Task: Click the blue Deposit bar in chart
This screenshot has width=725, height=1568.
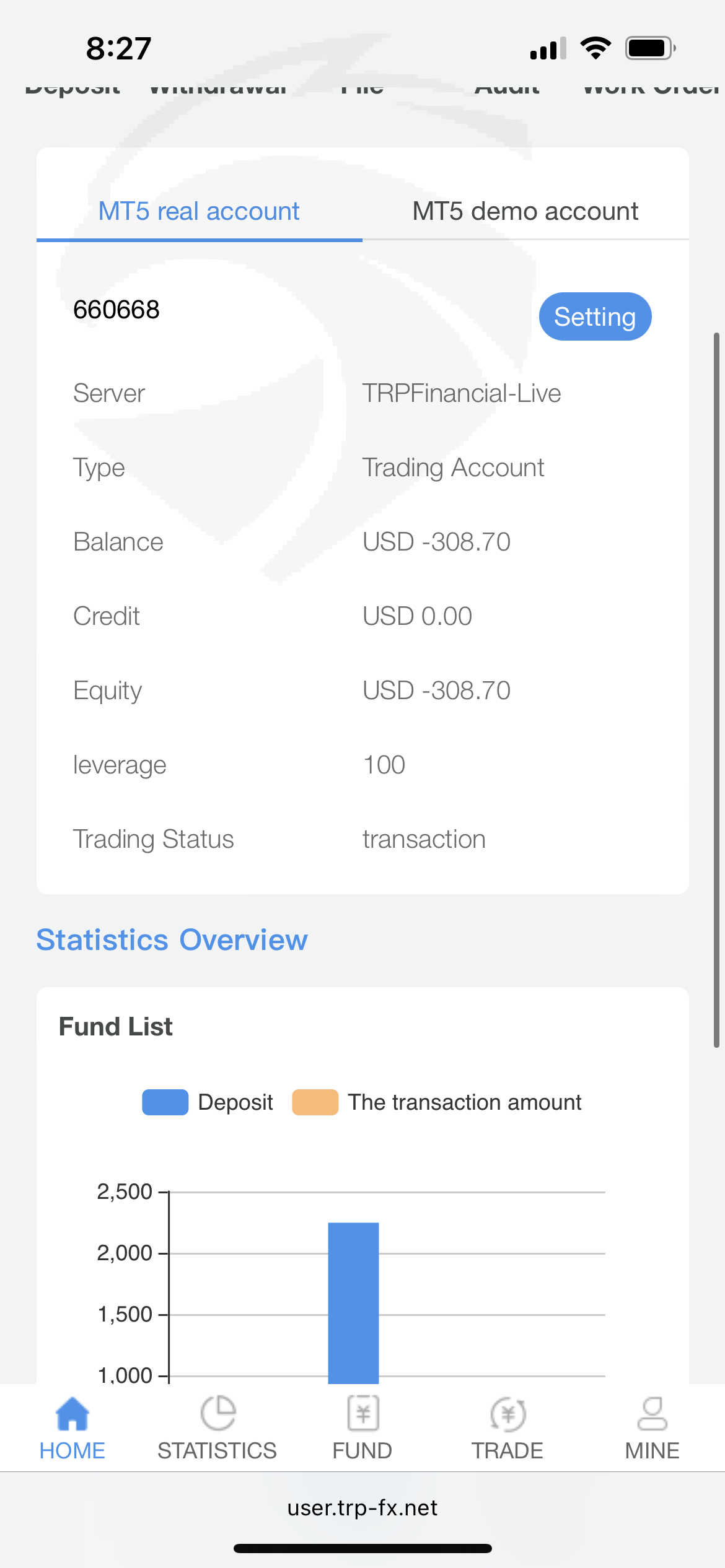Action: pyautogui.click(x=353, y=1300)
